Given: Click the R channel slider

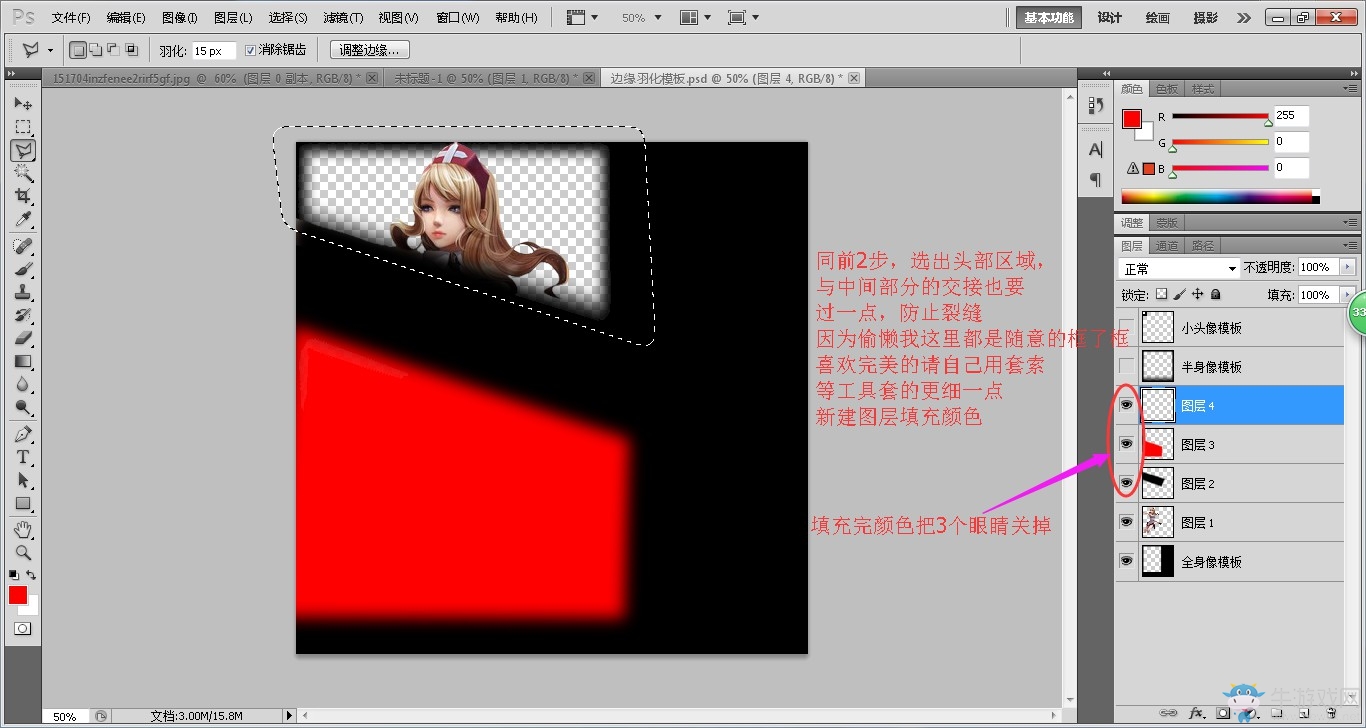Looking at the screenshot, I should coord(1220,117).
